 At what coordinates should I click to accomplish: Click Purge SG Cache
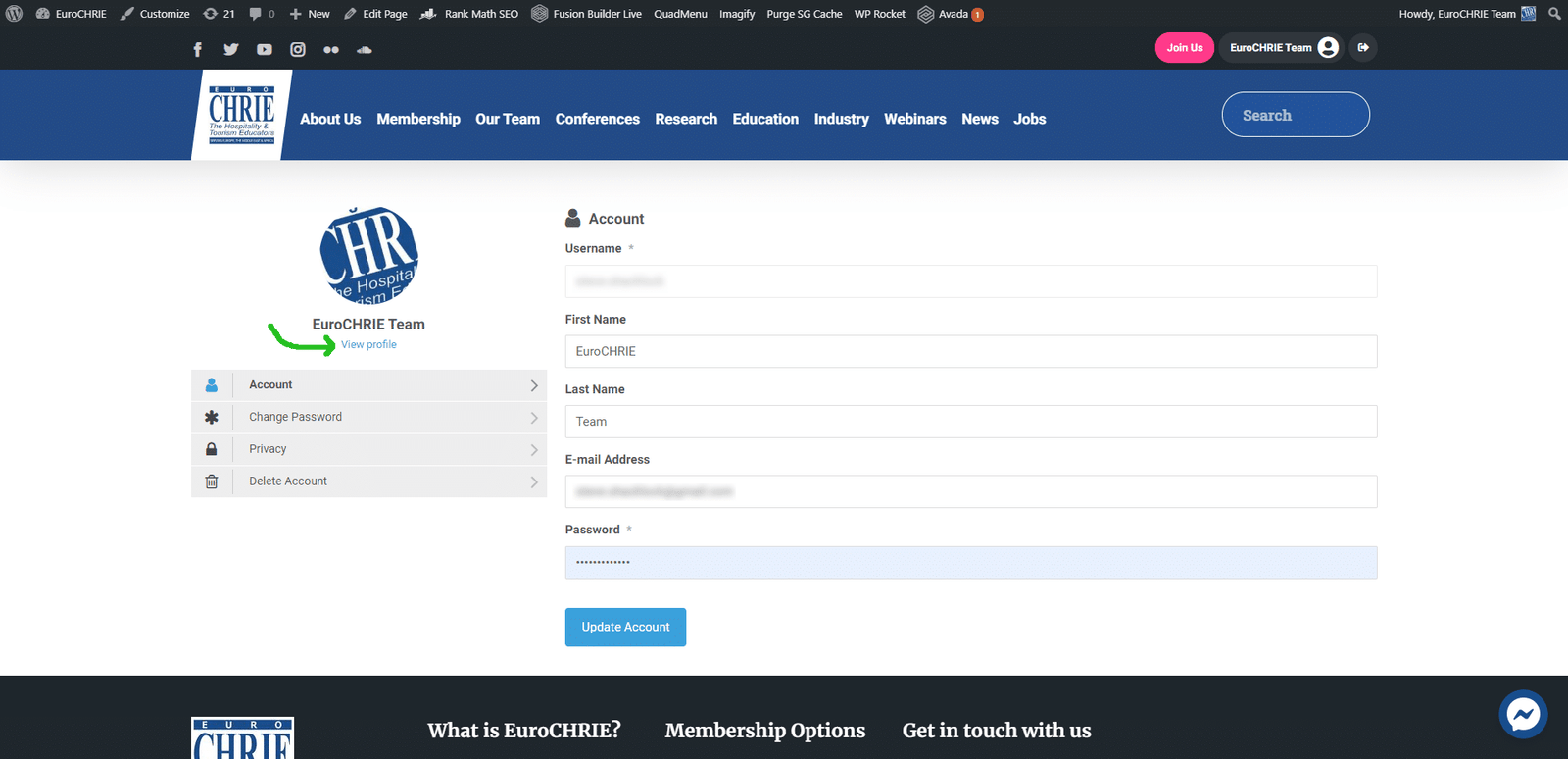(x=805, y=14)
